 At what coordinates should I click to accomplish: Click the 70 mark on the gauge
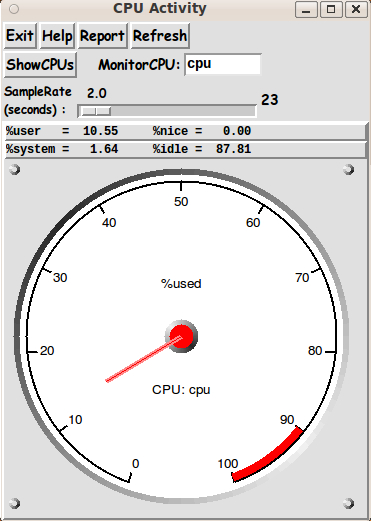tap(302, 277)
